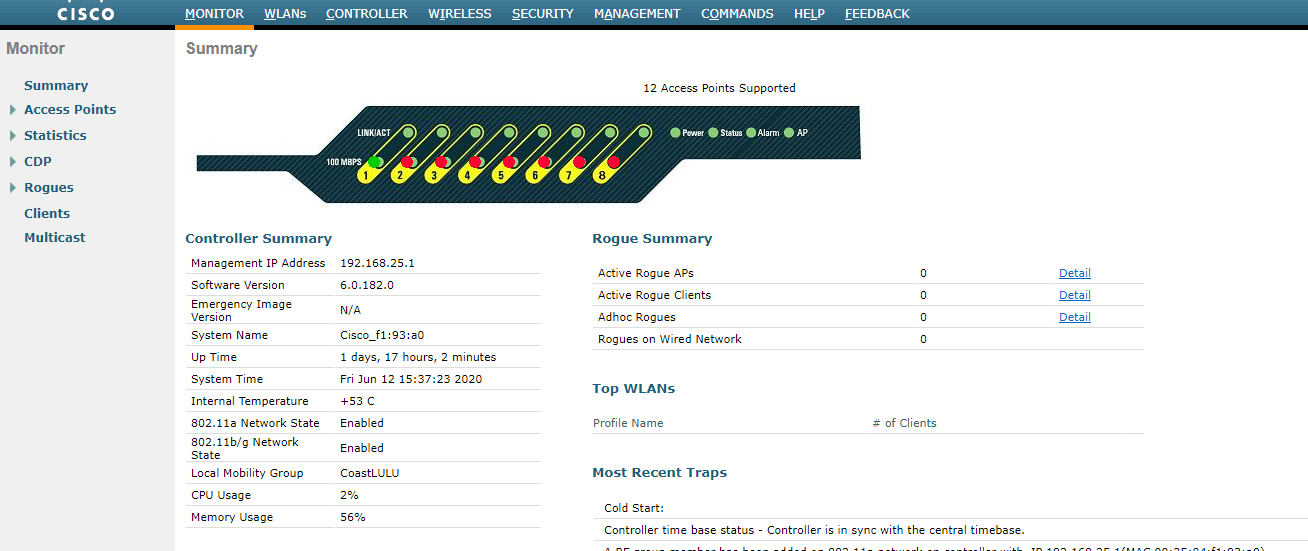Screen dimensions: 1308x551
Task: Click the 802.11a Network State Enabled value
Action: click(362, 423)
